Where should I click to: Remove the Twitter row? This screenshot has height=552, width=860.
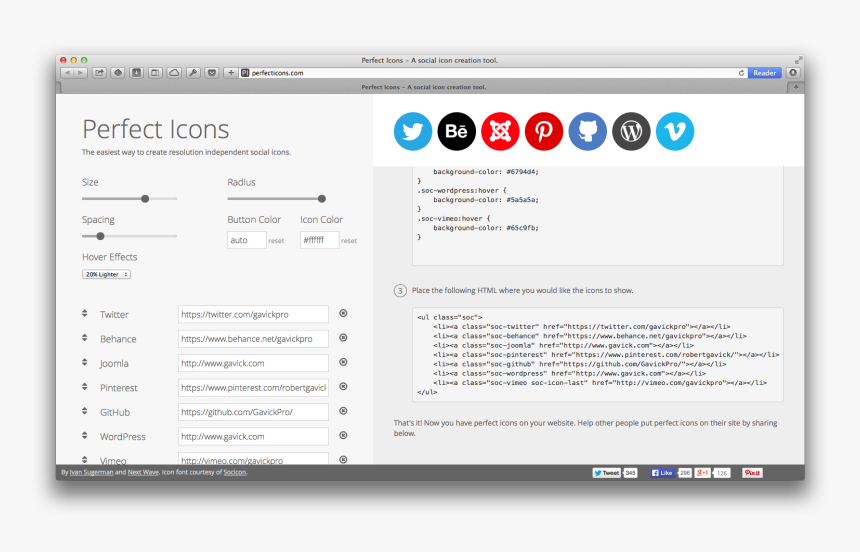[x=343, y=313]
